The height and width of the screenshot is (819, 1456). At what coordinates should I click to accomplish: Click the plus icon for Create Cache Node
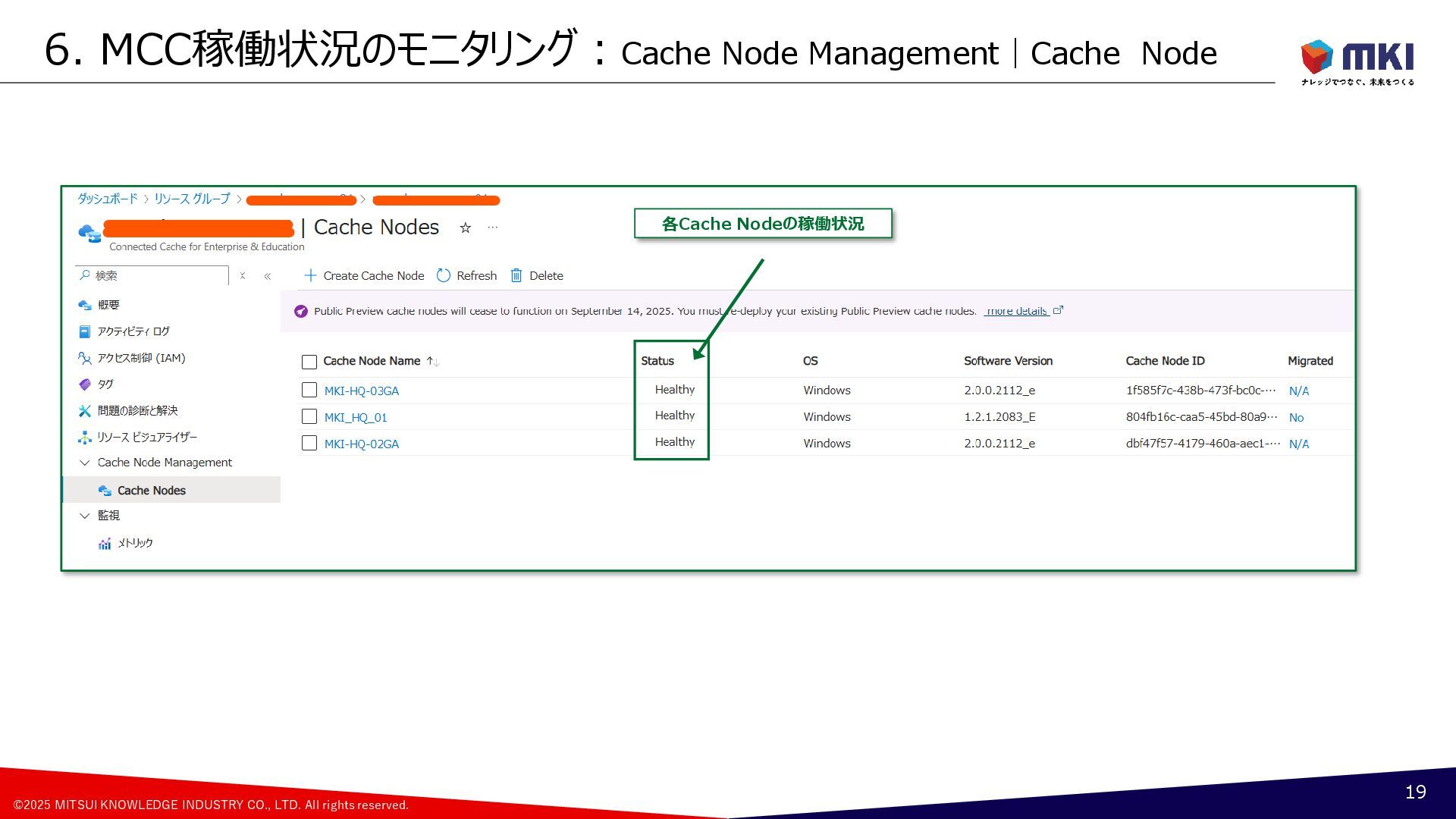pos(309,275)
